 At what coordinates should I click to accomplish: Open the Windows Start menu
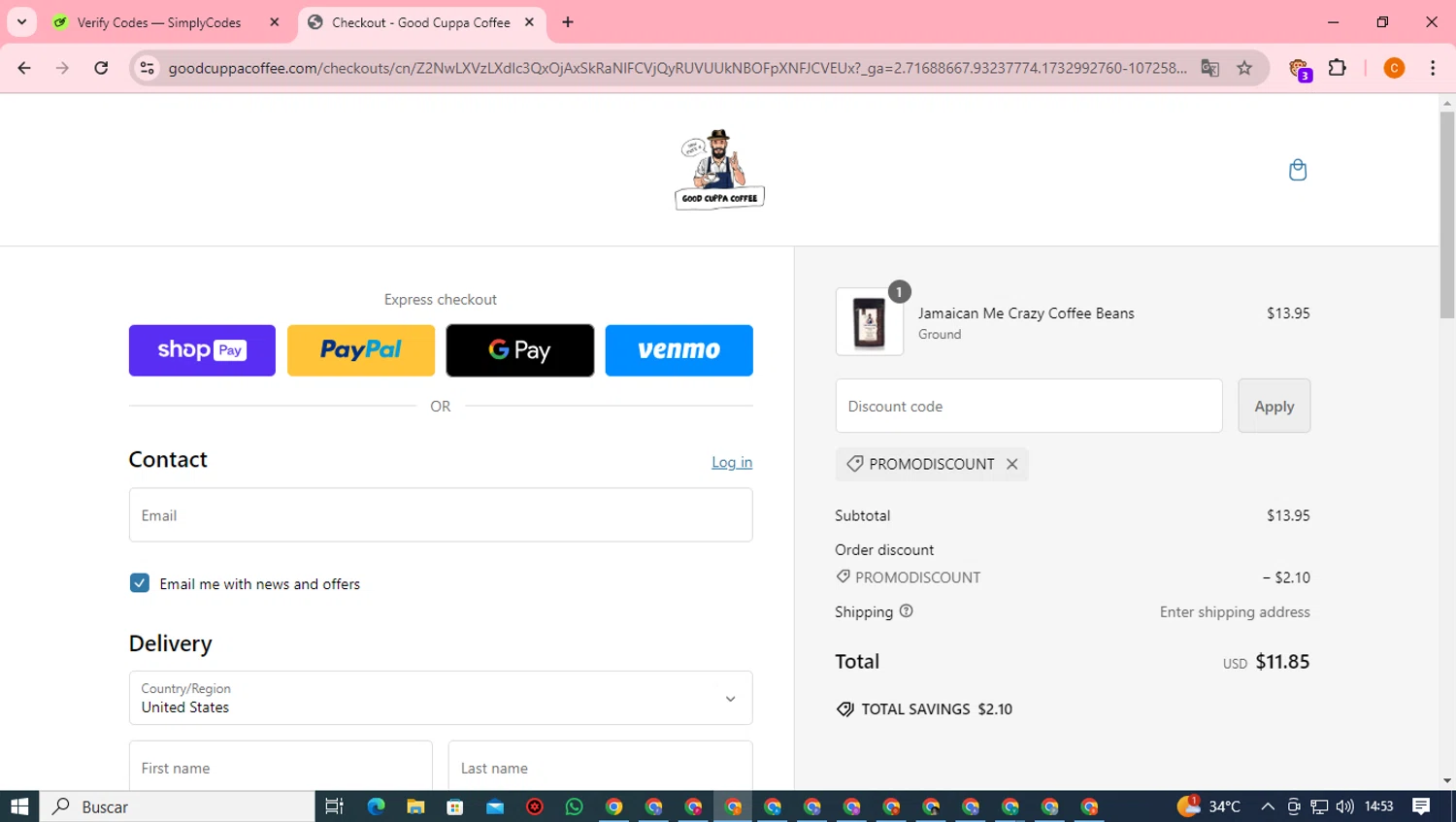(x=19, y=806)
